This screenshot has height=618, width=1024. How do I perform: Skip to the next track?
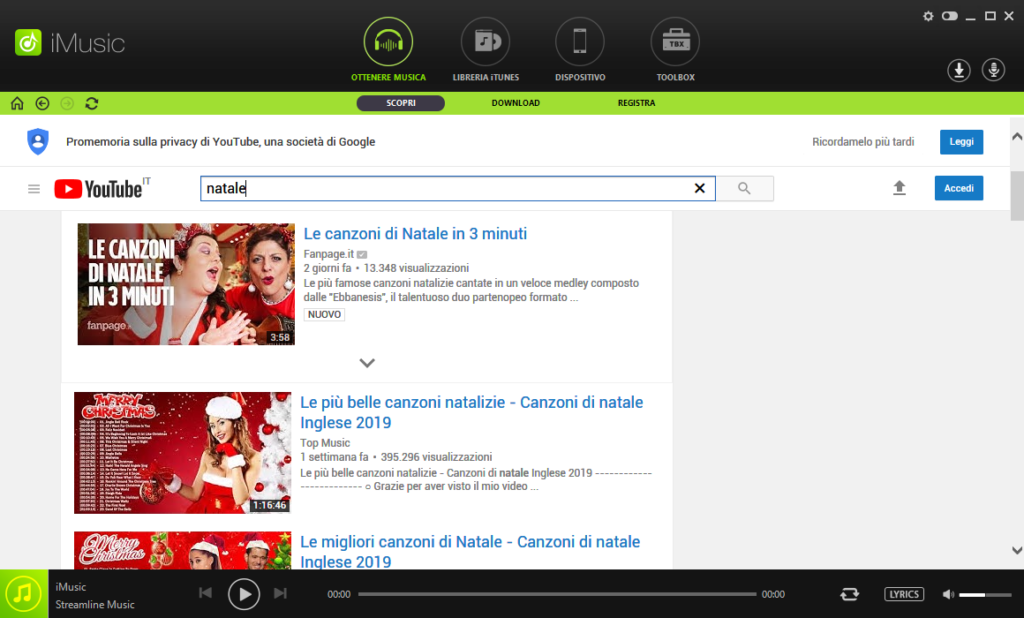[280, 593]
